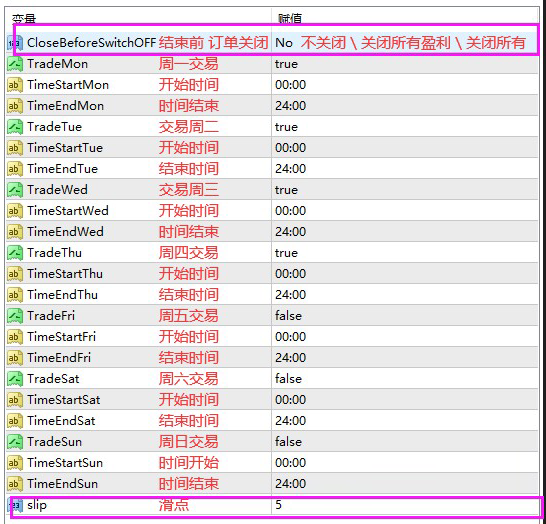The height and width of the screenshot is (524, 546).
Task: Click the green icon next to TradeSat
Action: pyautogui.click(x=15, y=379)
